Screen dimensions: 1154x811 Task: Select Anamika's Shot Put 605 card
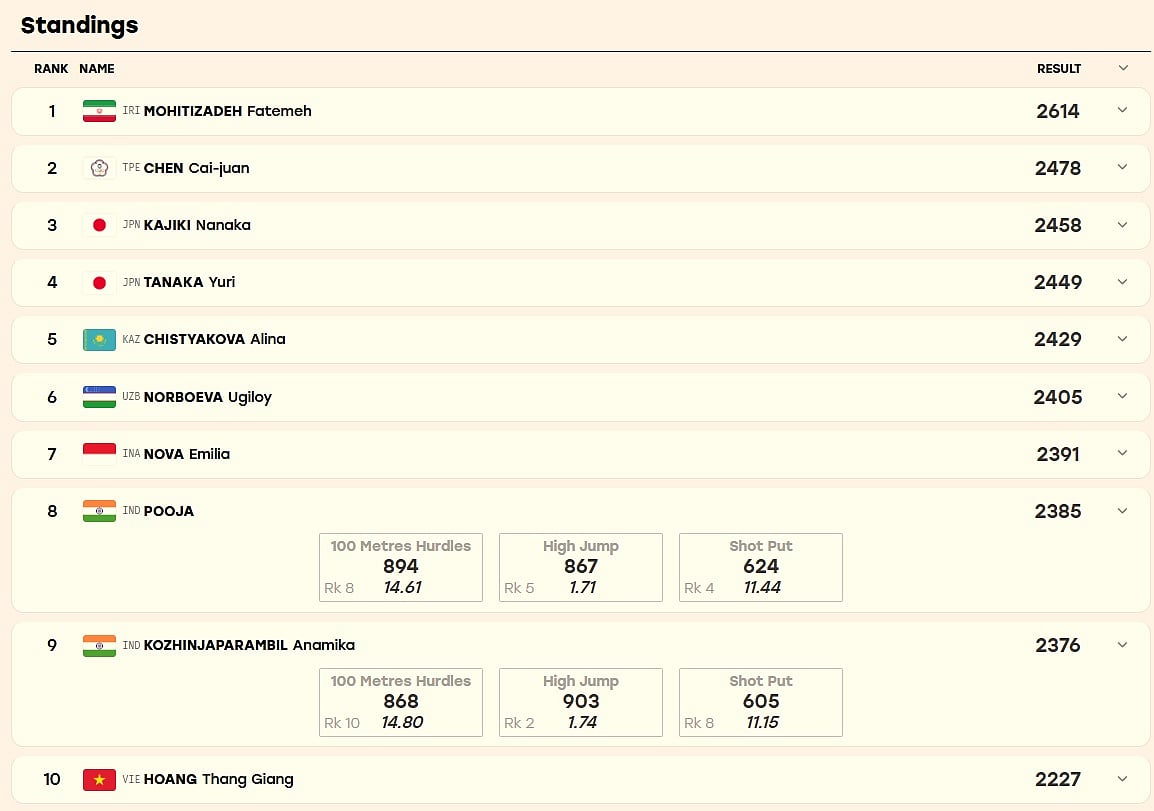click(x=761, y=702)
